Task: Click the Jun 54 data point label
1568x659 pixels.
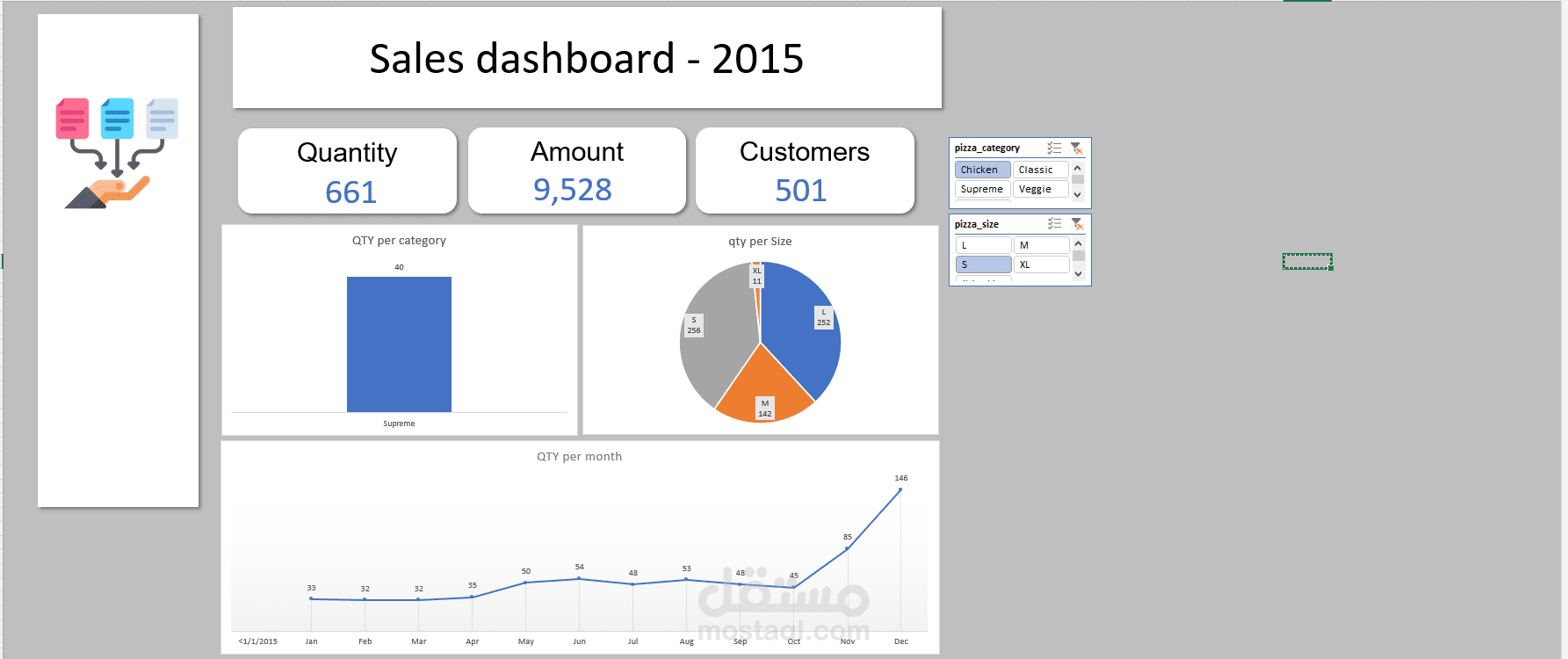Action: [x=580, y=567]
